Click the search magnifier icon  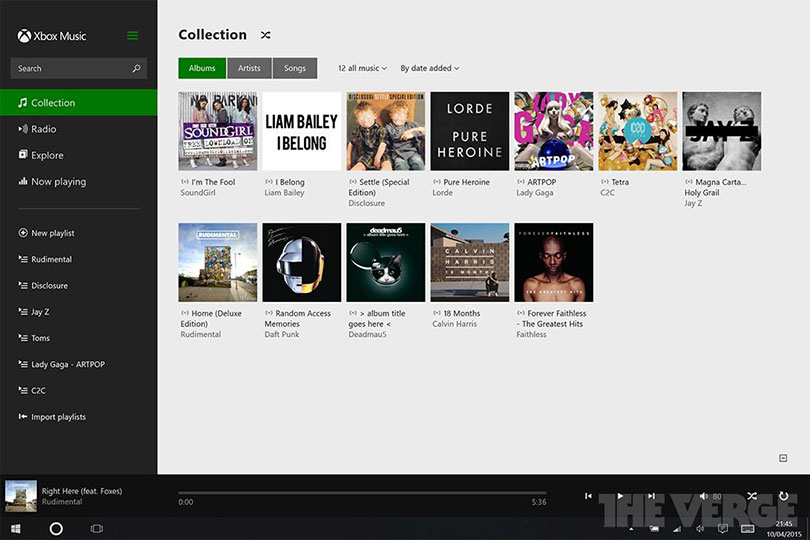136,68
